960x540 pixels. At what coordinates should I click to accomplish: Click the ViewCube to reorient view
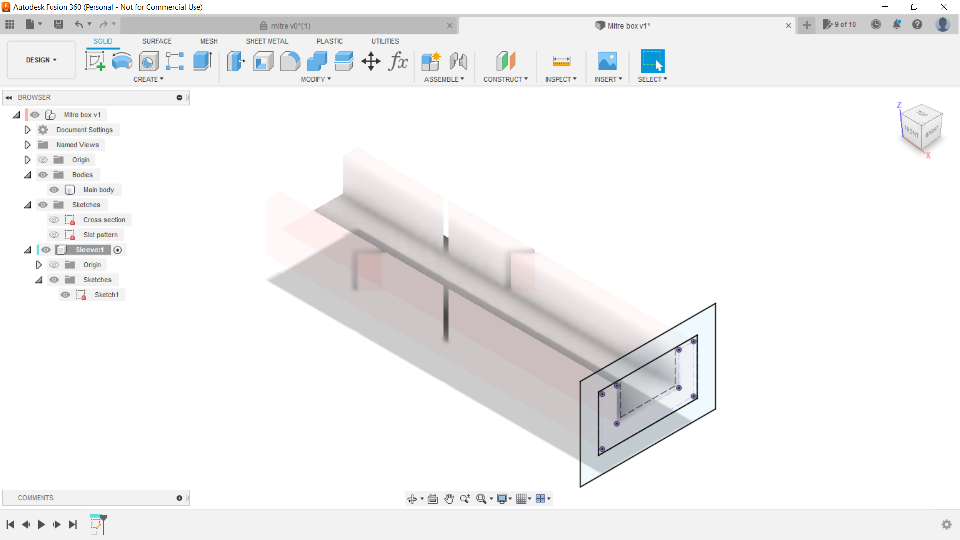click(x=918, y=128)
